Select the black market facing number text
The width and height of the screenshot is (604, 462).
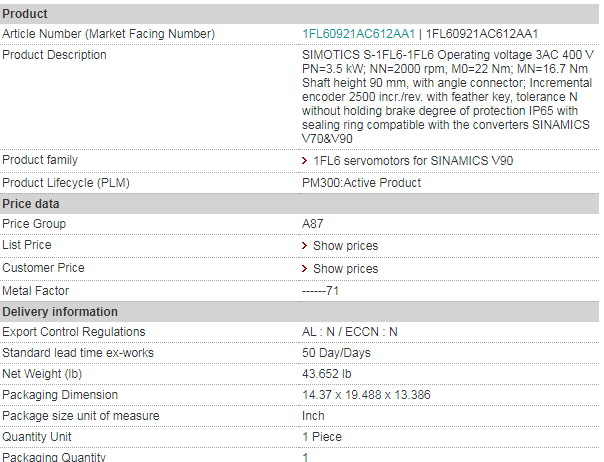coord(482,34)
